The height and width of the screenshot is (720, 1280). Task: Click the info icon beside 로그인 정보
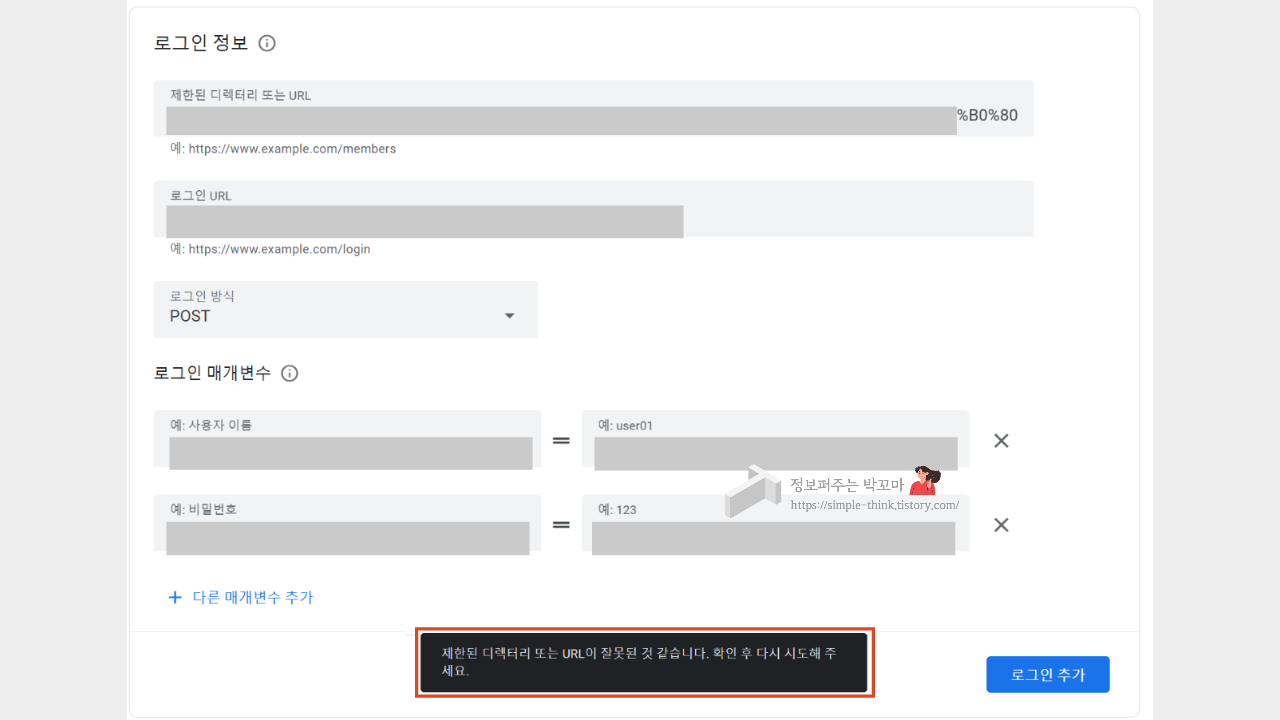267,43
